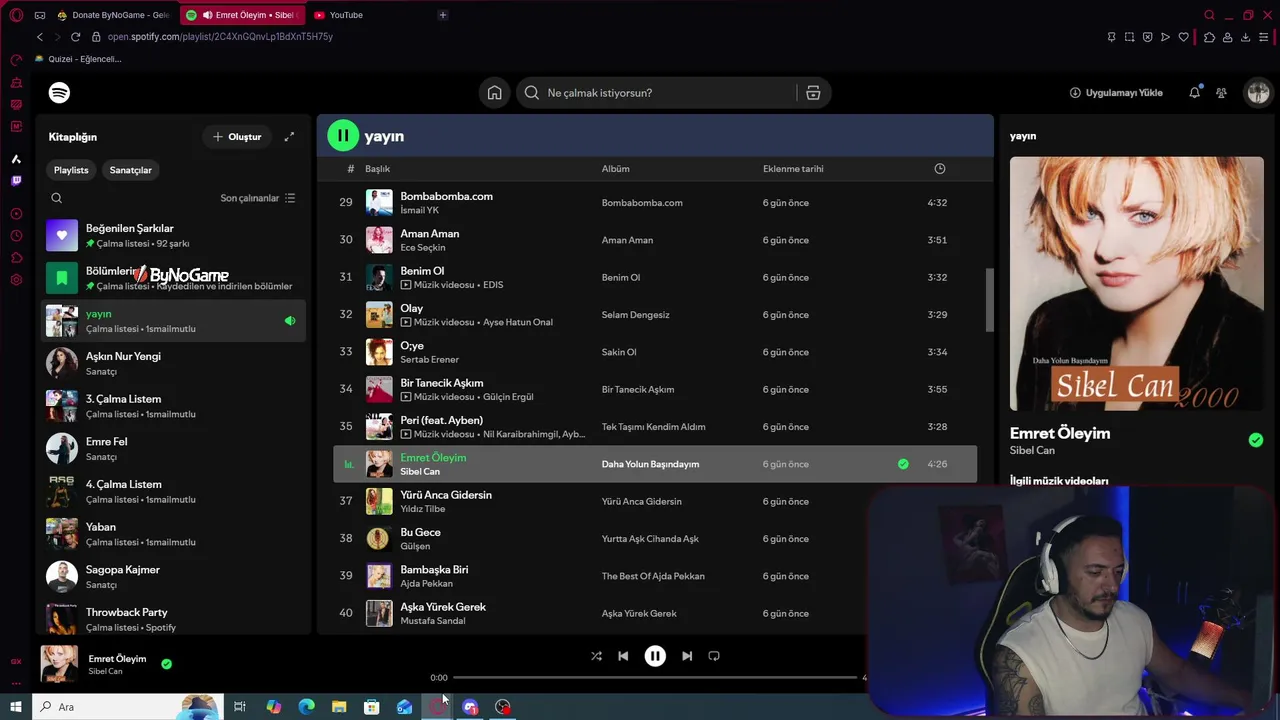Viewport: 1280px width, 720px height.
Task: Filter the library by Sanatçılar
Action: tap(130, 170)
